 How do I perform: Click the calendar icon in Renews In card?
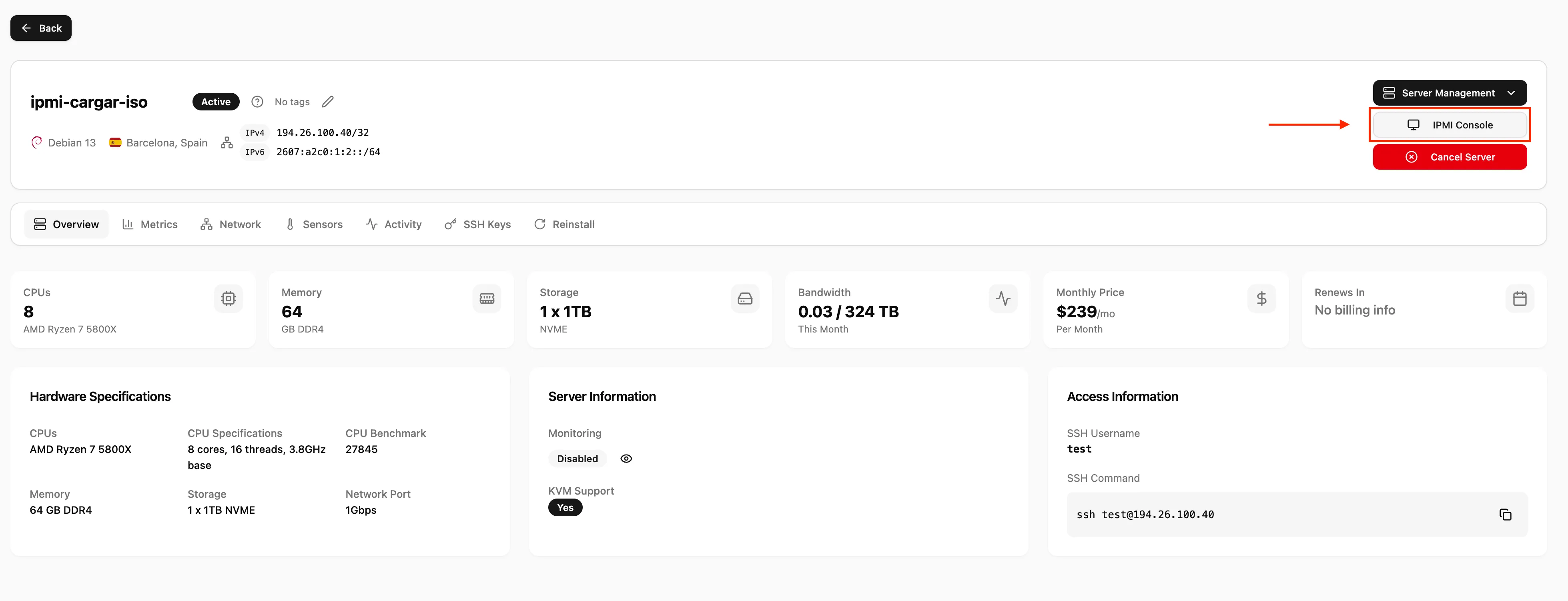coord(1519,298)
